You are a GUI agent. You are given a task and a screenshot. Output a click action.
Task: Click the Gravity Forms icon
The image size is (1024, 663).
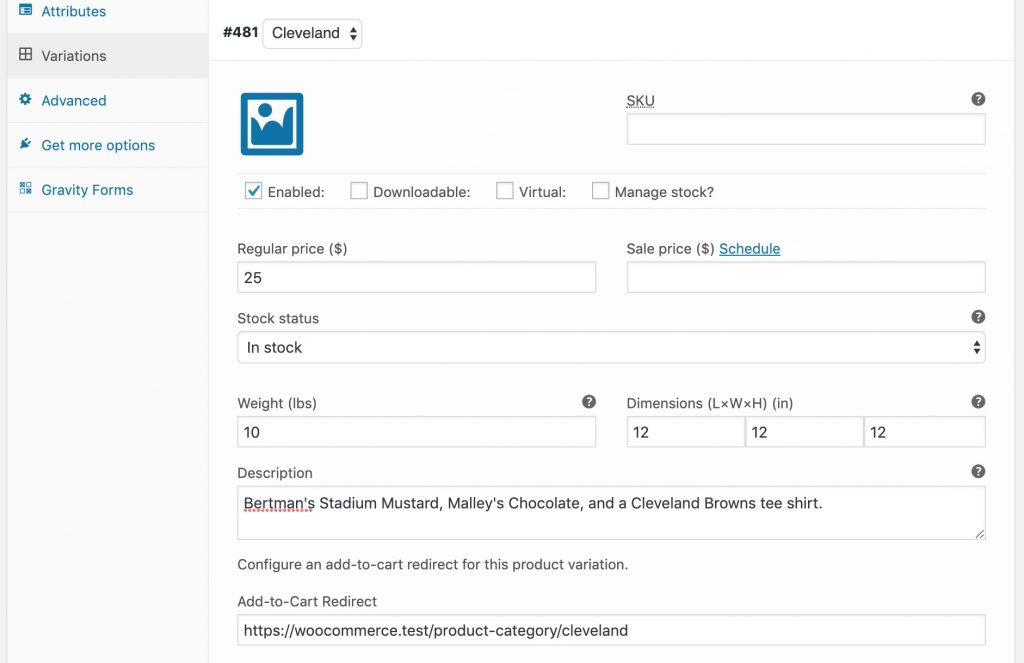[x=25, y=188]
